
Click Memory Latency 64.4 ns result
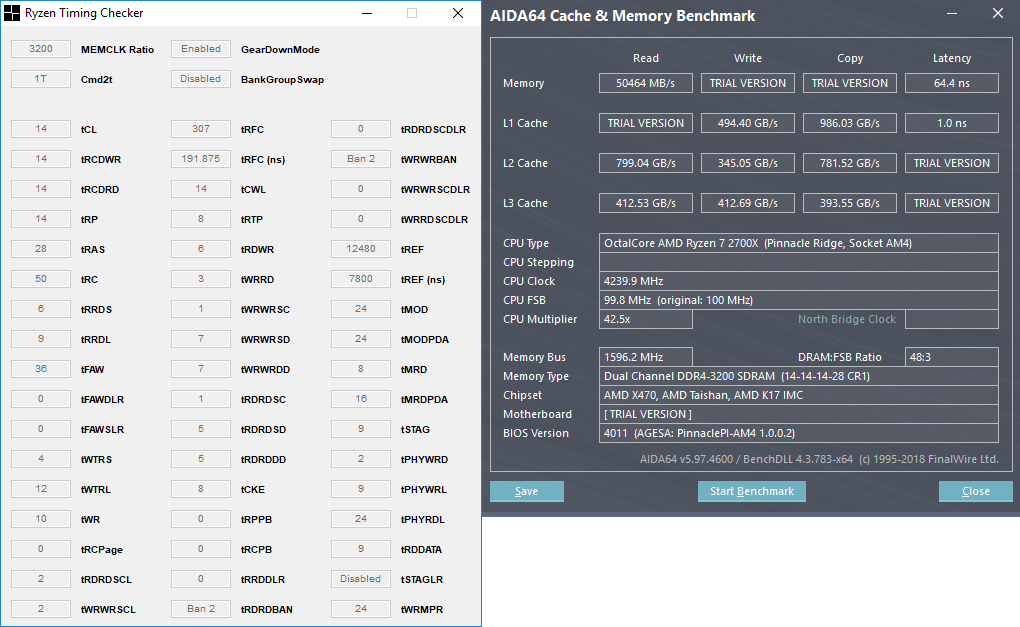(952, 83)
